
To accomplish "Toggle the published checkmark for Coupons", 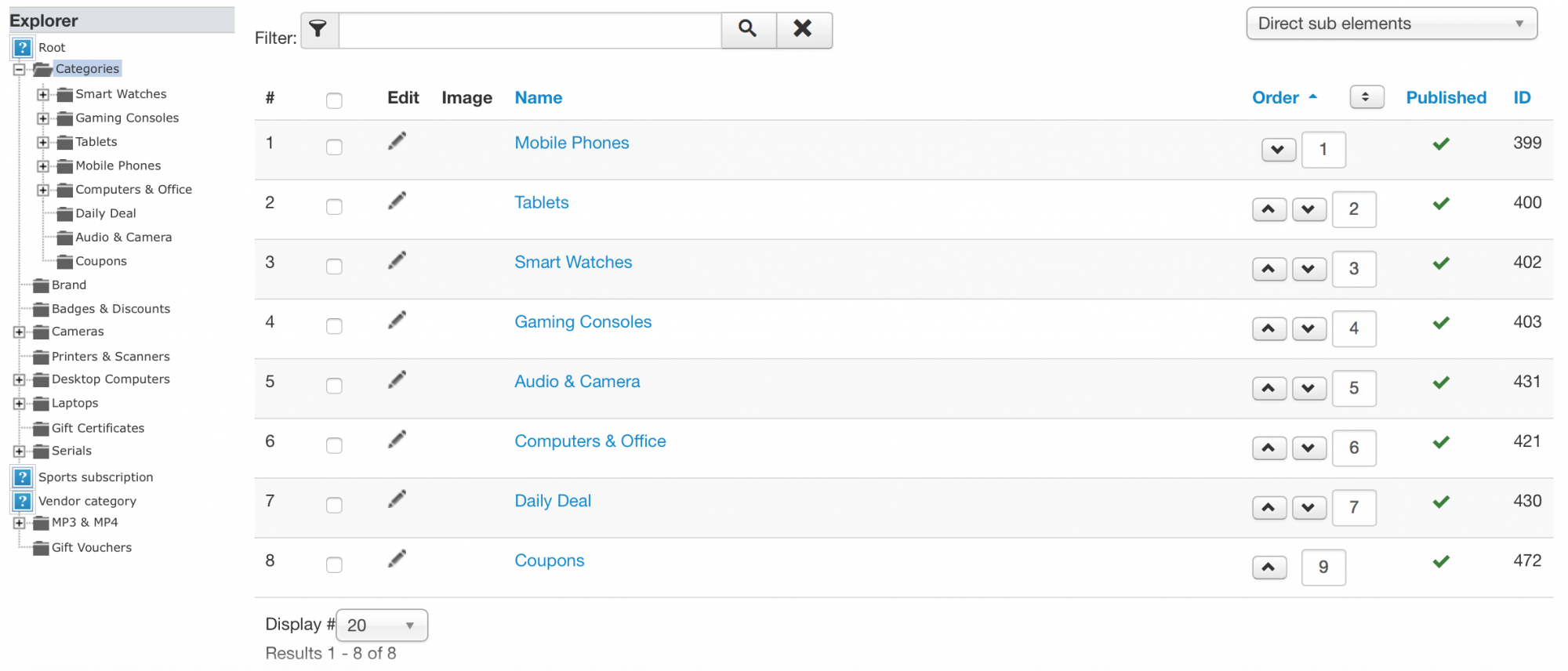I will tap(1440, 561).
